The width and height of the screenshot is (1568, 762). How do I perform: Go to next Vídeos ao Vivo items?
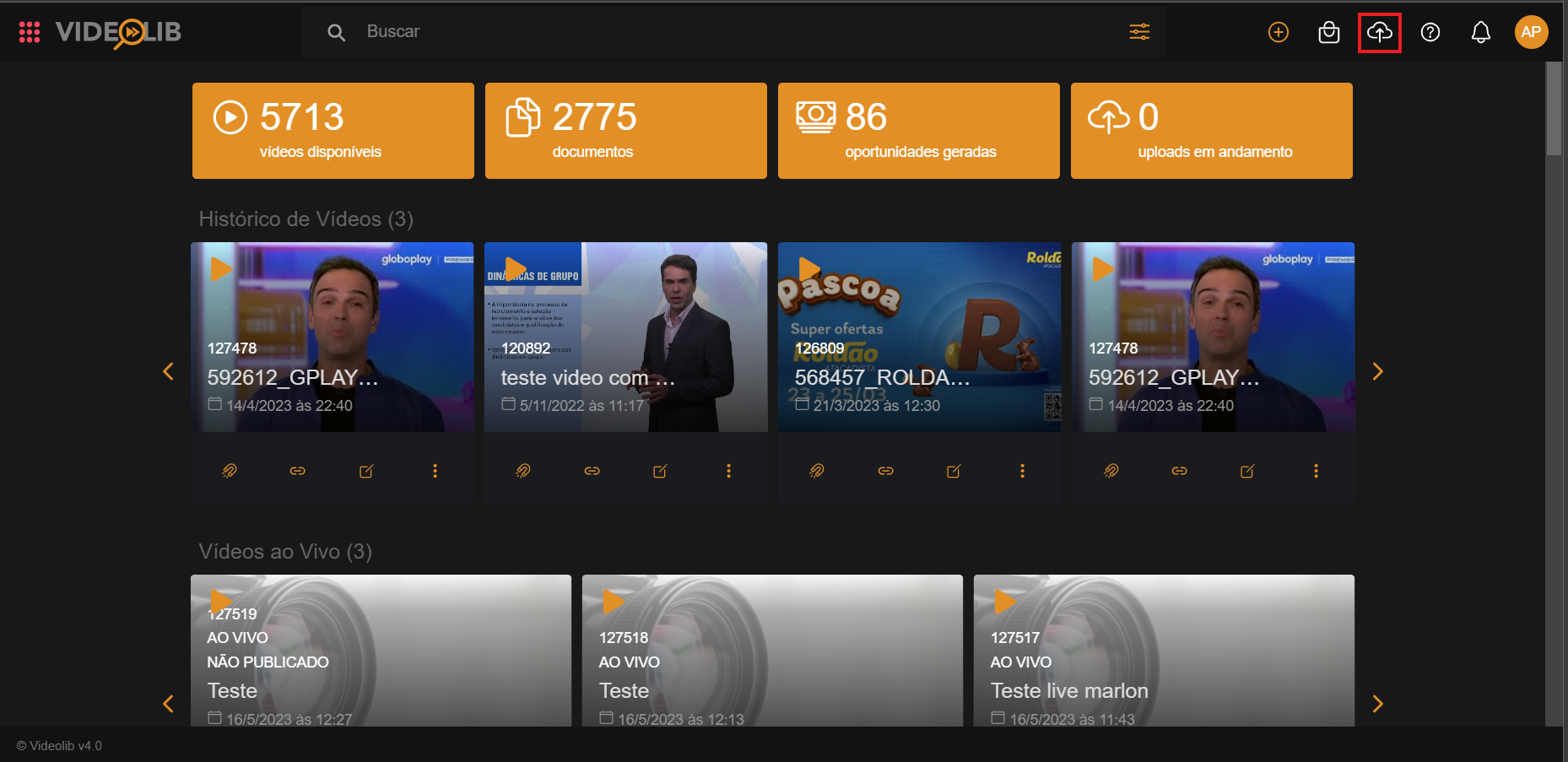coord(1377,704)
